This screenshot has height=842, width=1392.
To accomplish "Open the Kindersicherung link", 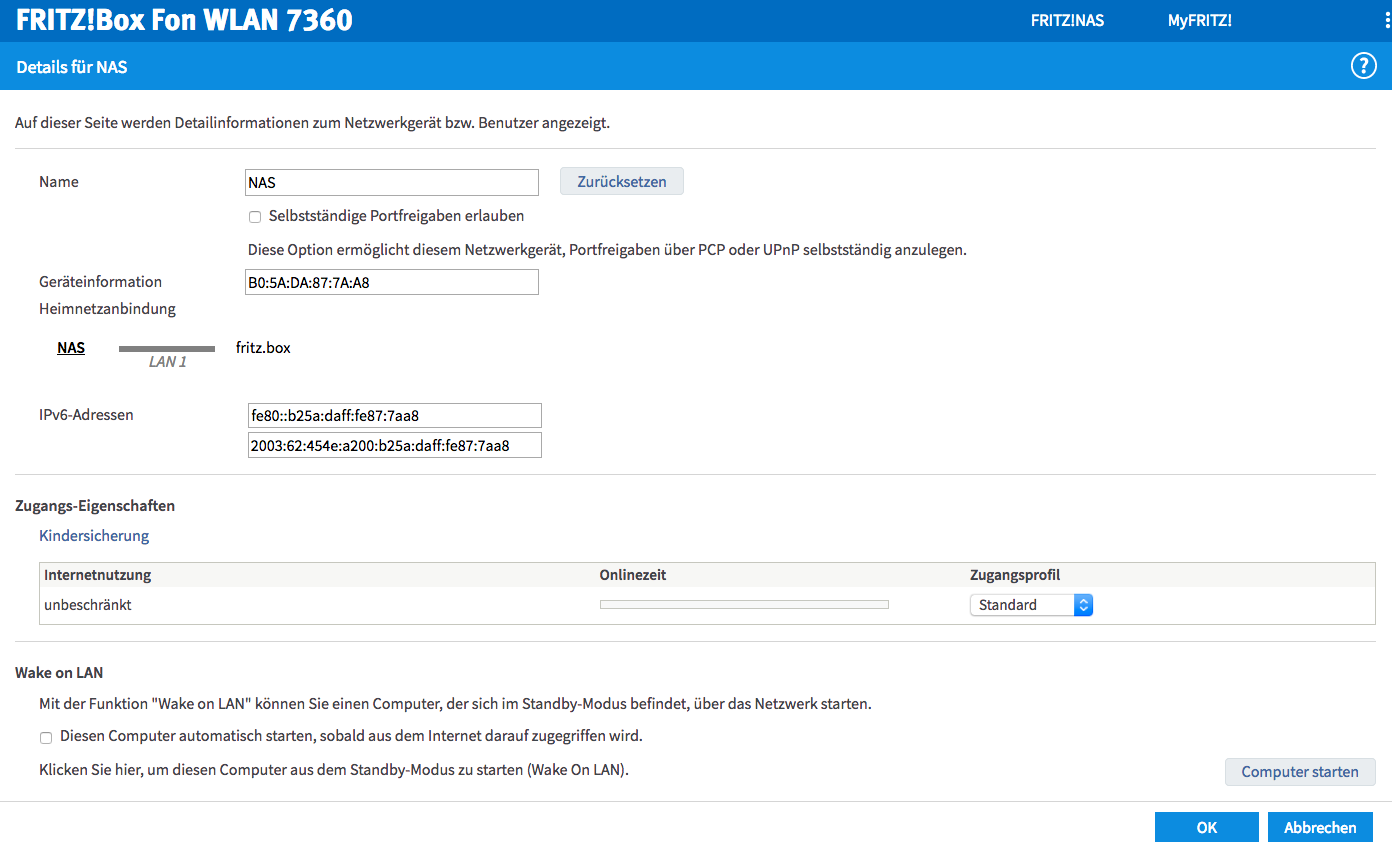I will coord(94,536).
